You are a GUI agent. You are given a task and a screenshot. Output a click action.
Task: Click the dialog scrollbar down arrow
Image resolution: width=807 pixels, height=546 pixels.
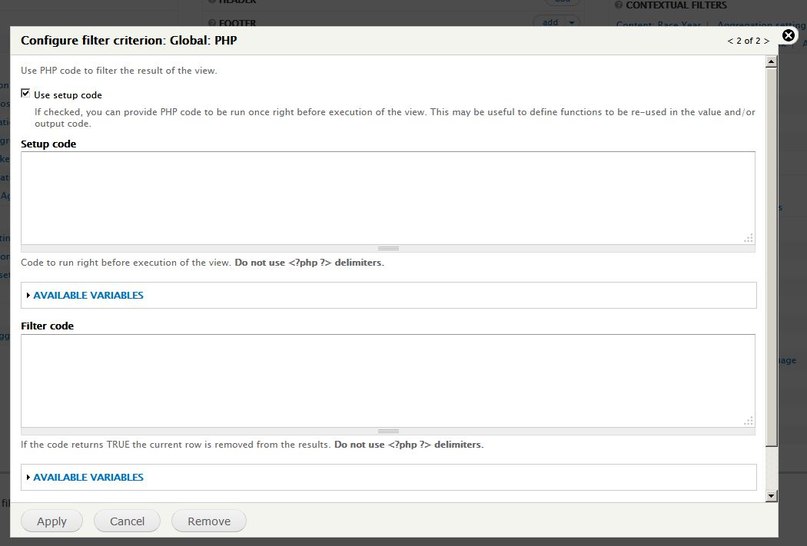coord(771,495)
